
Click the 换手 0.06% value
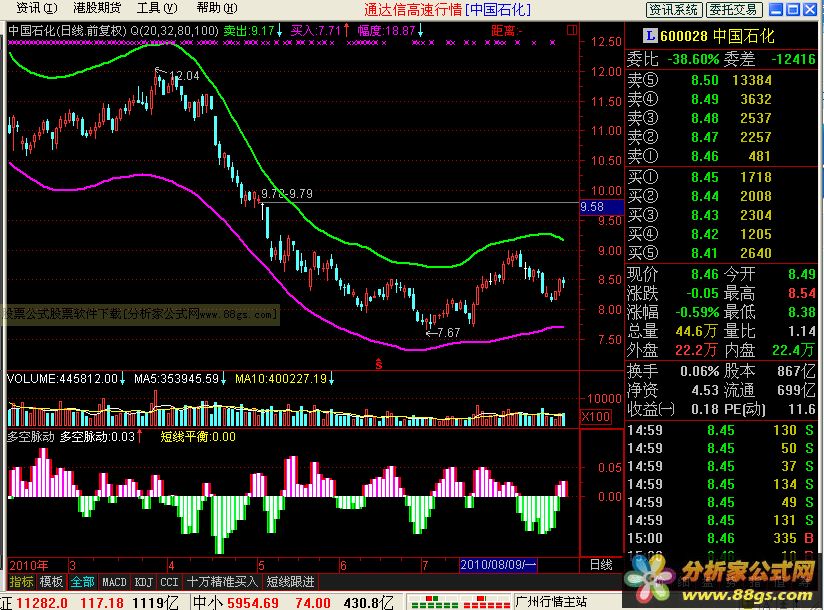pos(699,371)
